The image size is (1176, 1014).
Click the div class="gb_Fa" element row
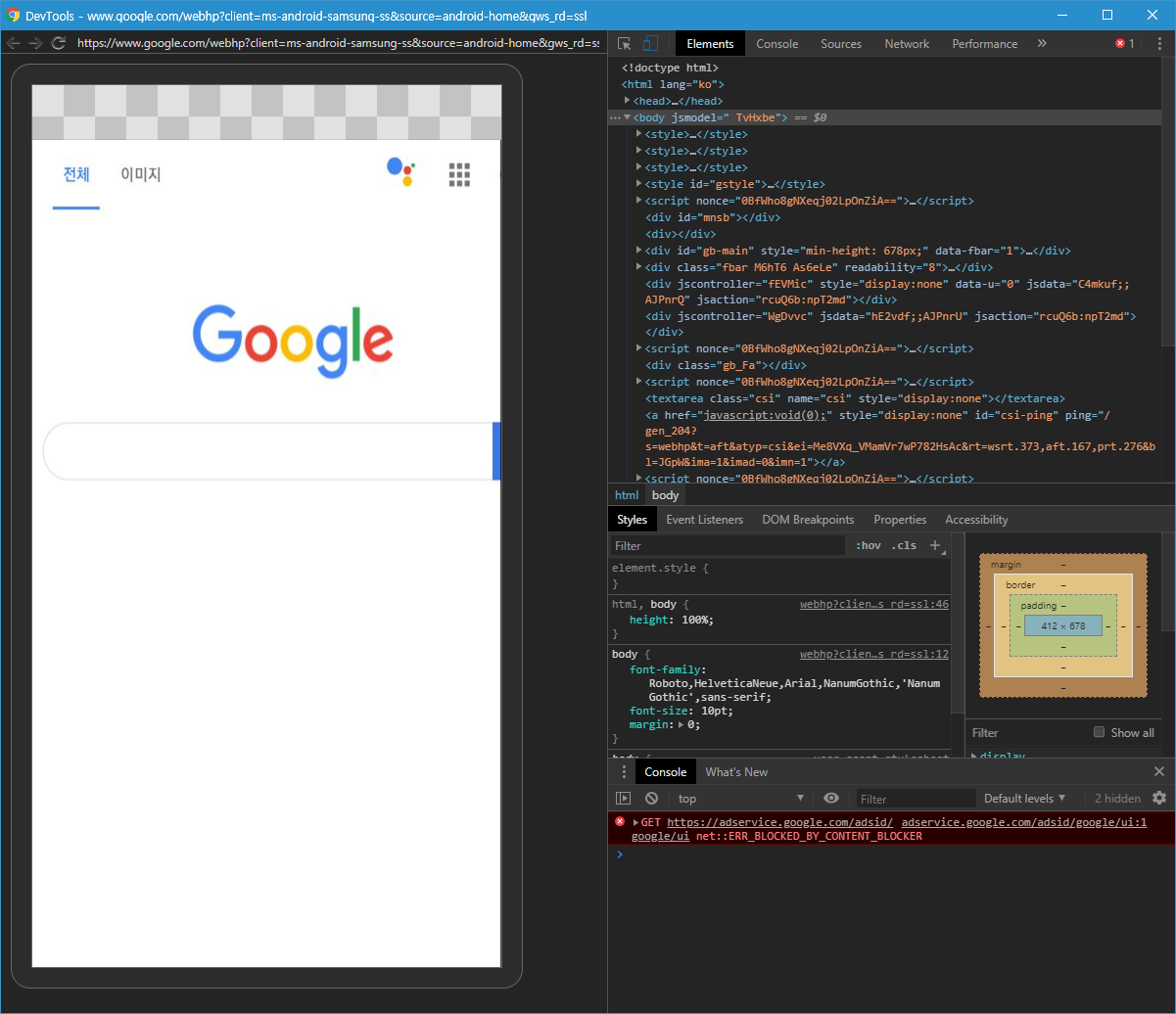pos(726,365)
